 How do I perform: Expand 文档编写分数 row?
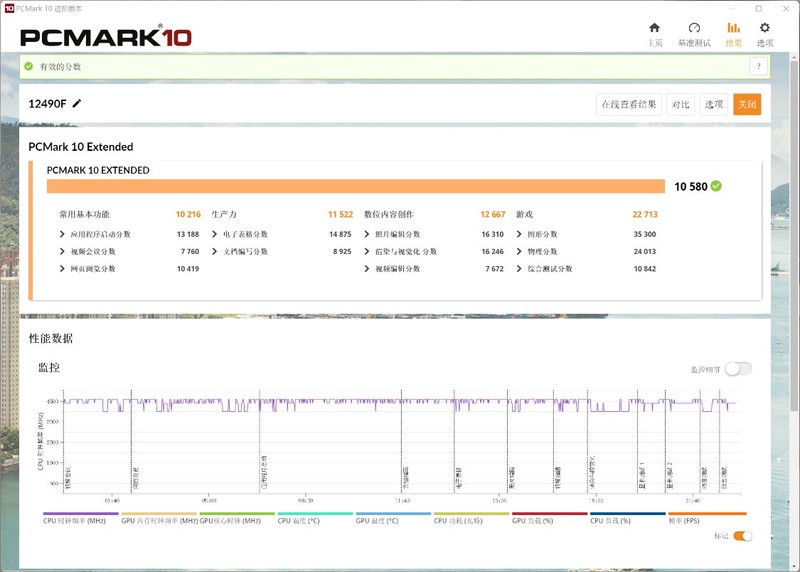214,252
